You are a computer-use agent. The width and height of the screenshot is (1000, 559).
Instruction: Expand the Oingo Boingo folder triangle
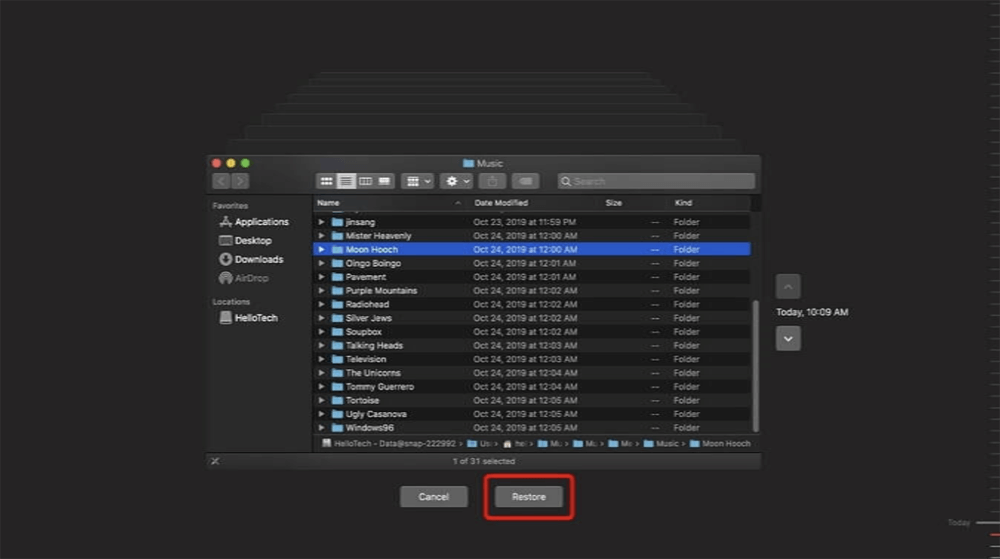pos(321,263)
